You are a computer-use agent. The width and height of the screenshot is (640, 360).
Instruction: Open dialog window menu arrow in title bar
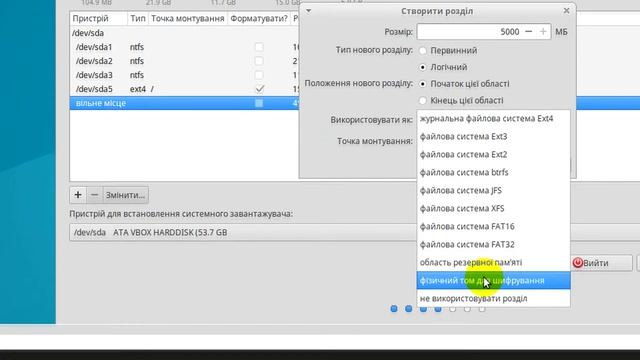click(309, 11)
